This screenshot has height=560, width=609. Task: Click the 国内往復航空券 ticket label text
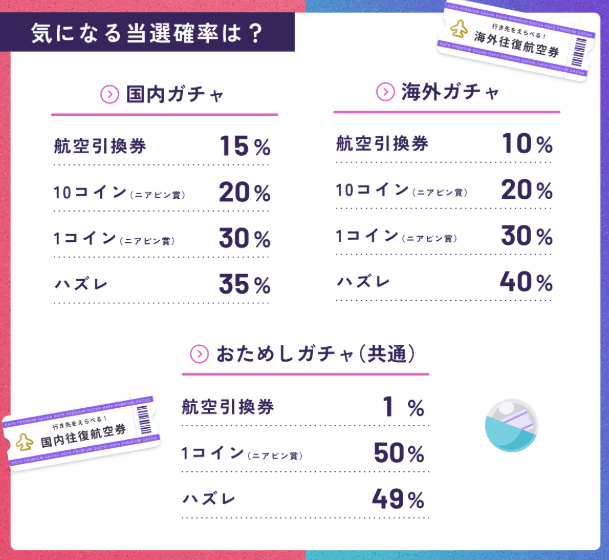pyautogui.click(x=86, y=436)
